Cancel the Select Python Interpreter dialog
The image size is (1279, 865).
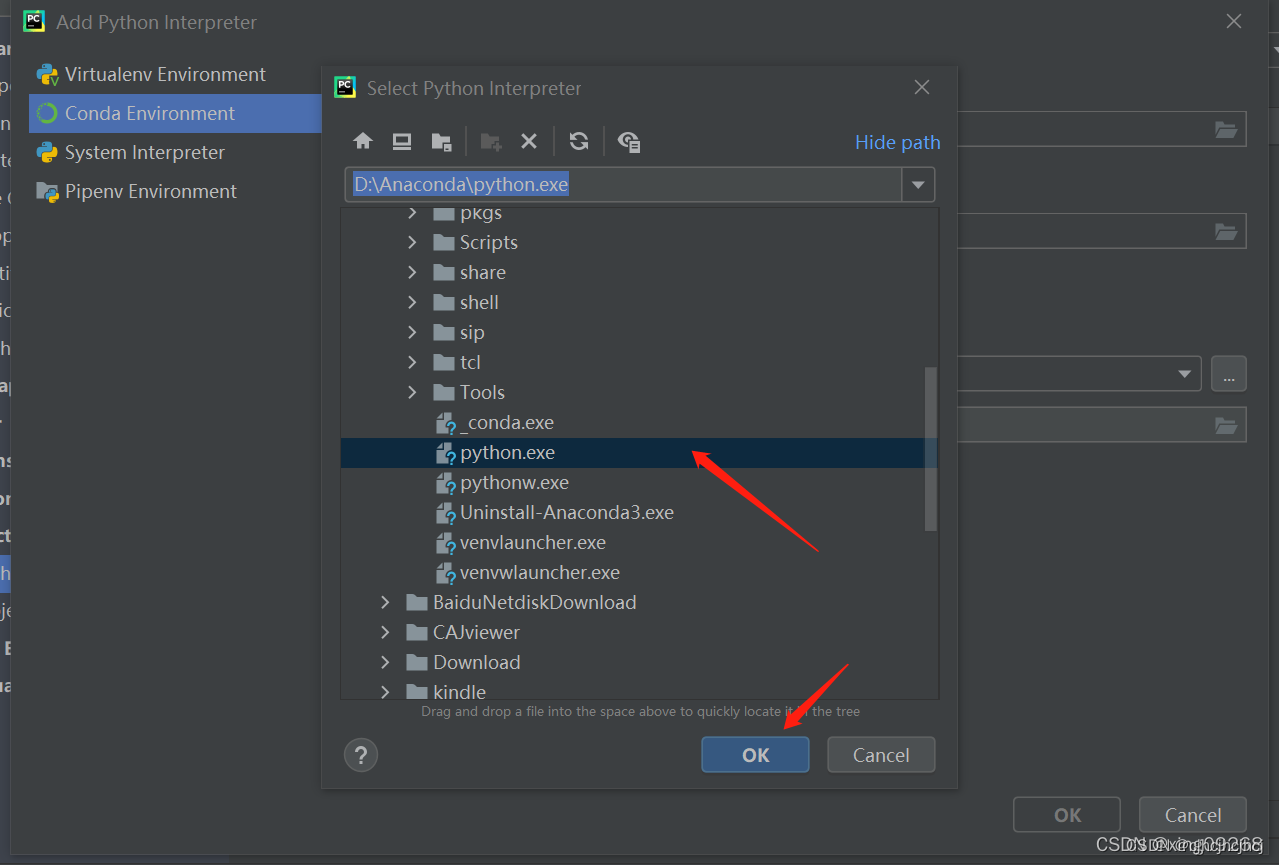click(881, 755)
